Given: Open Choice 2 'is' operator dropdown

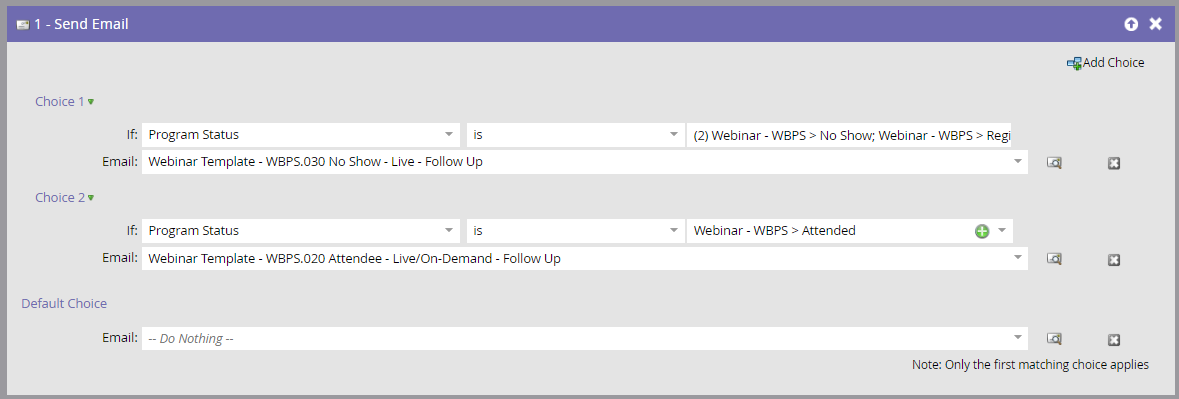Looking at the screenshot, I should pos(674,231).
